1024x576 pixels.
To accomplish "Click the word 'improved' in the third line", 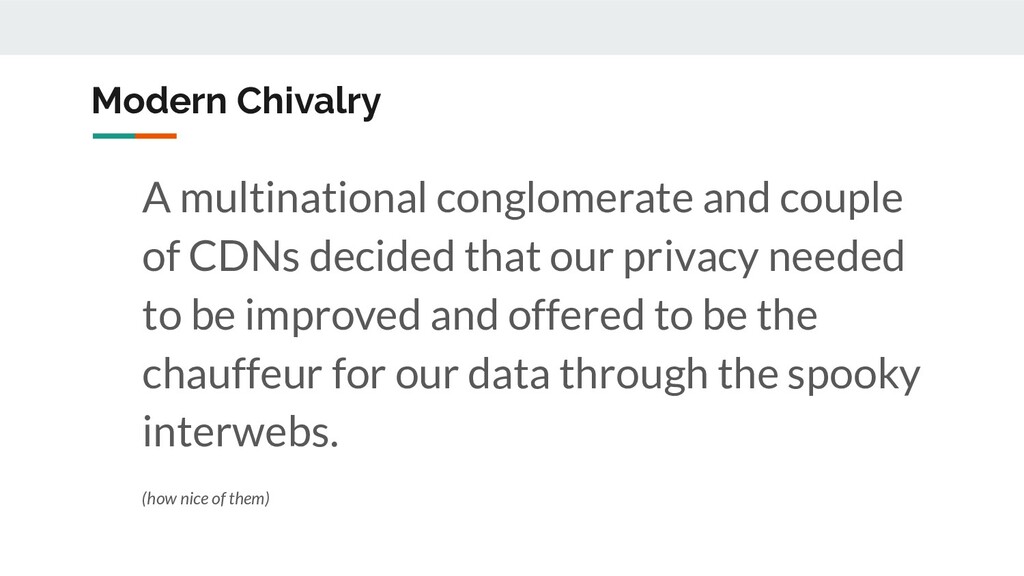I will click(x=333, y=317).
